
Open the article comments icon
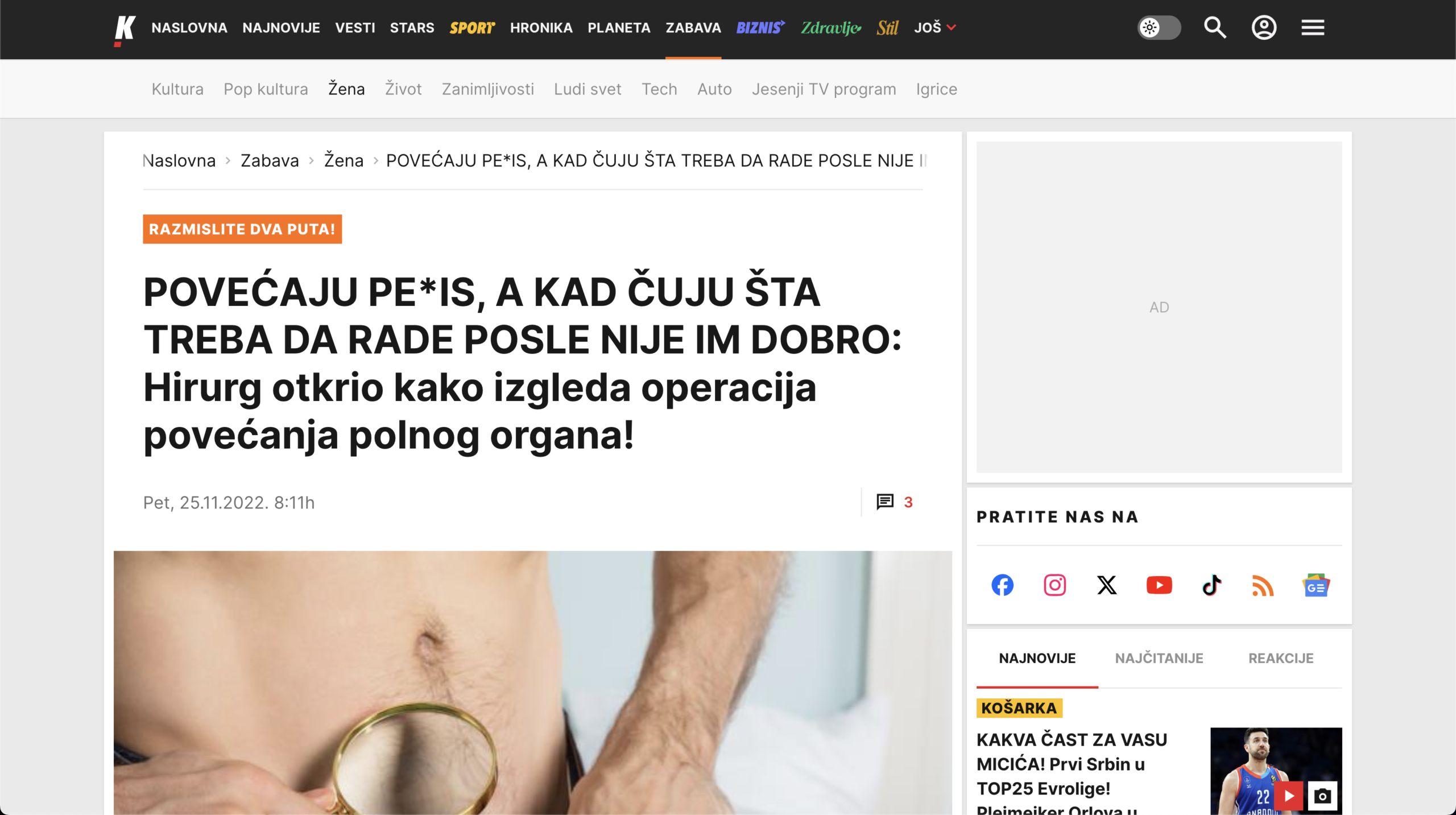(x=885, y=502)
